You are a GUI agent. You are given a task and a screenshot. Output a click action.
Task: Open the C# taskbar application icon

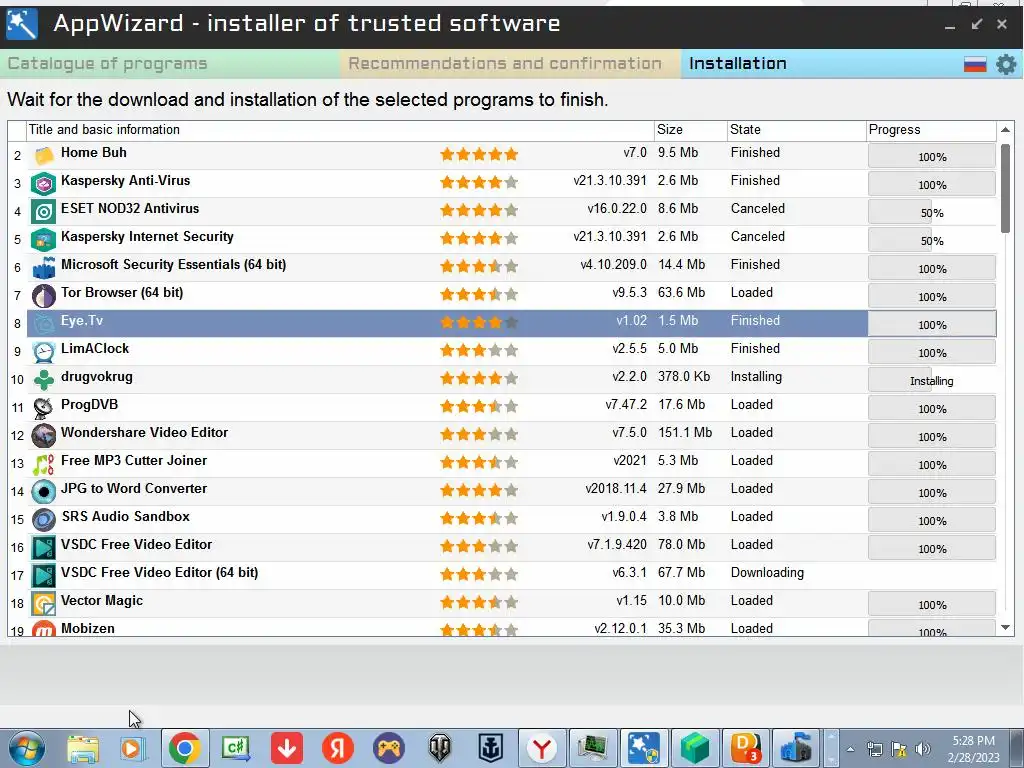236,748
